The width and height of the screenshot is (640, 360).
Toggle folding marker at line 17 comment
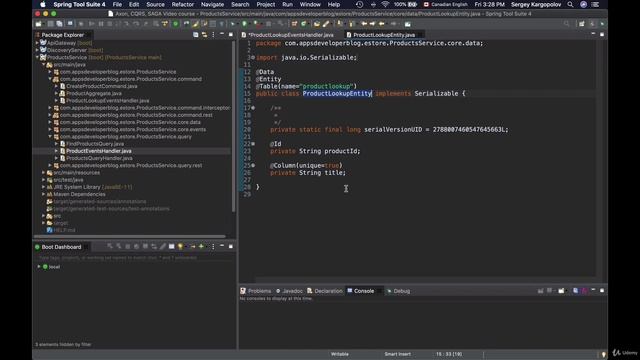click(x=253, y=108)
